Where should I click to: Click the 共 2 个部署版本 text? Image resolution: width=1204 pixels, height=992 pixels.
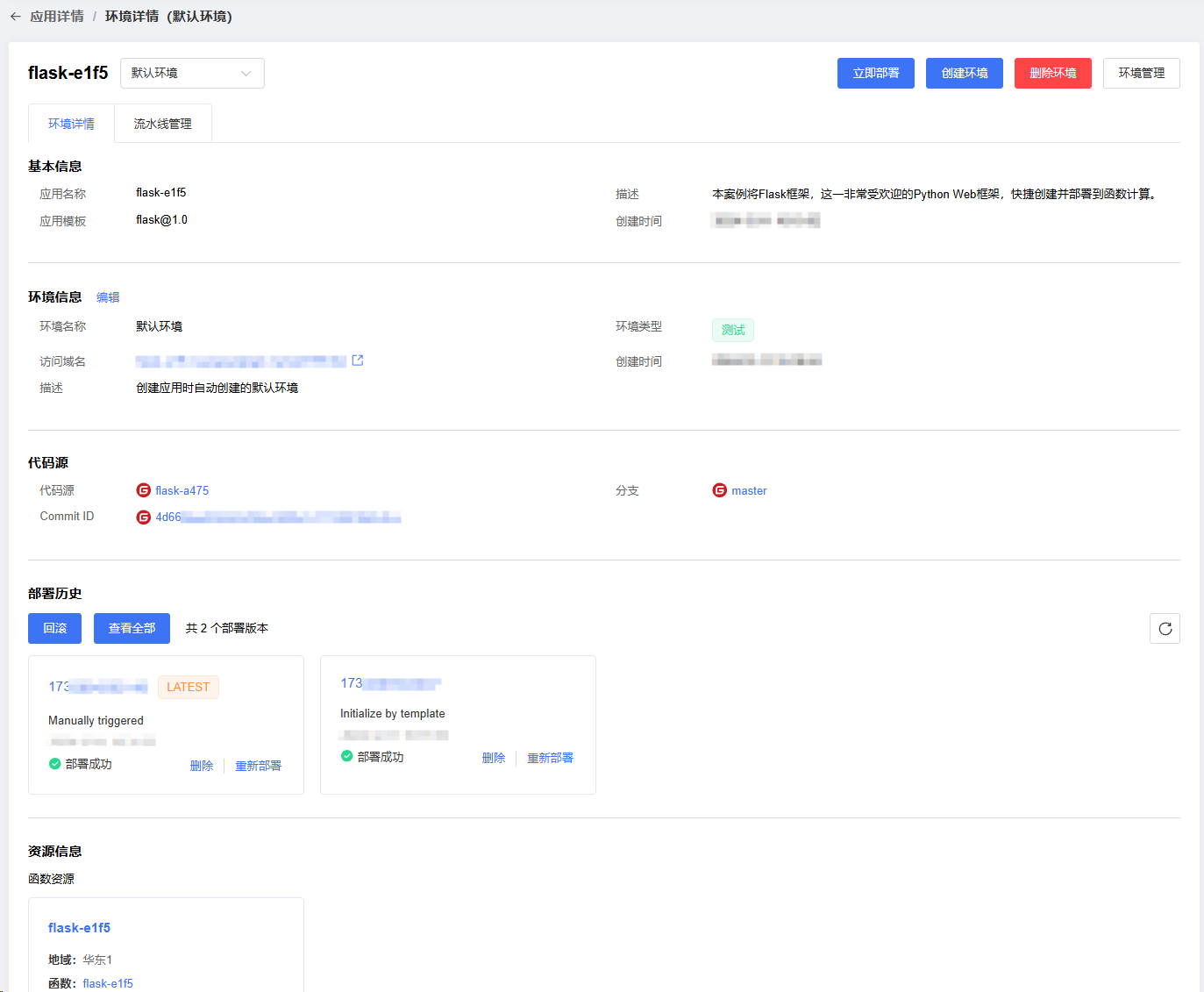[x=227, y=628]
